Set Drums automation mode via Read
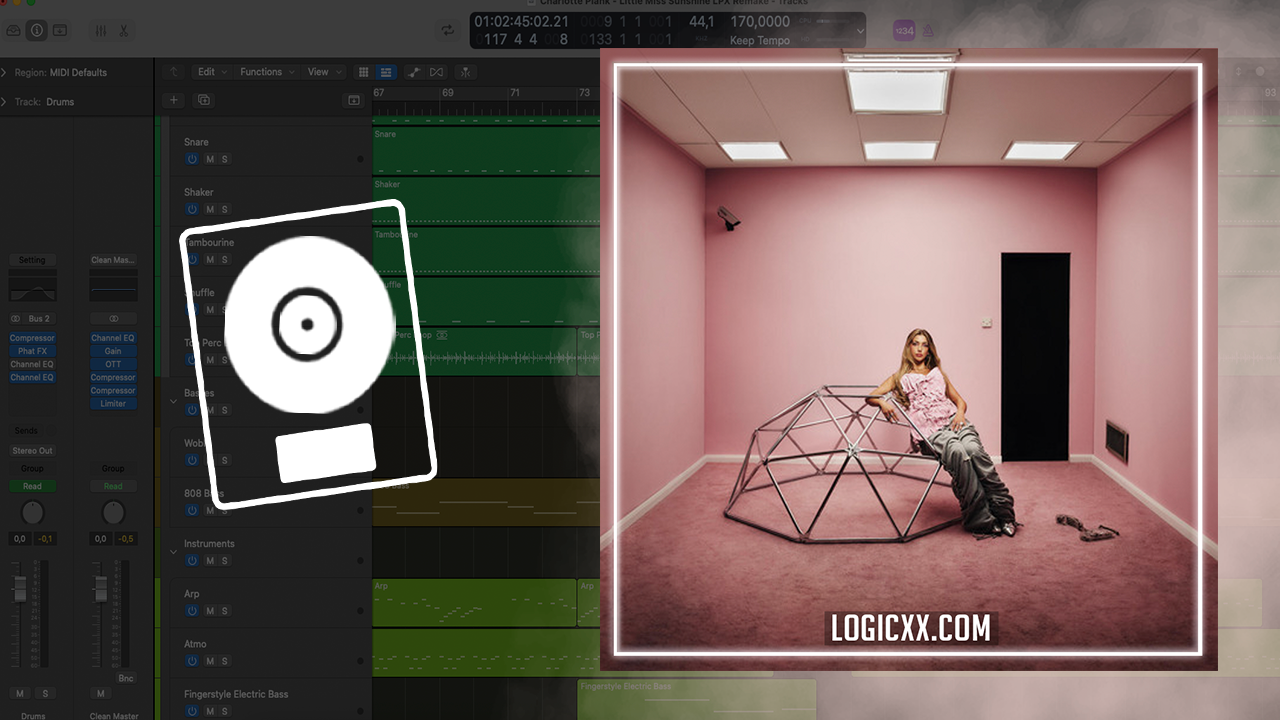 pyautogui.click(x=32, y=486)
